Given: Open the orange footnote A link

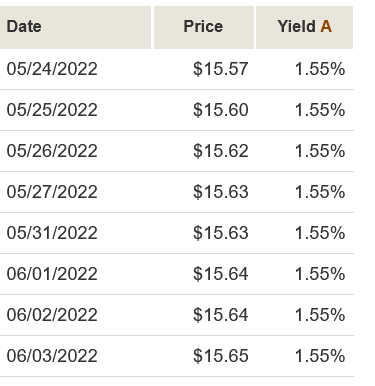Looking at the screenshot, I should coord(326,27).
